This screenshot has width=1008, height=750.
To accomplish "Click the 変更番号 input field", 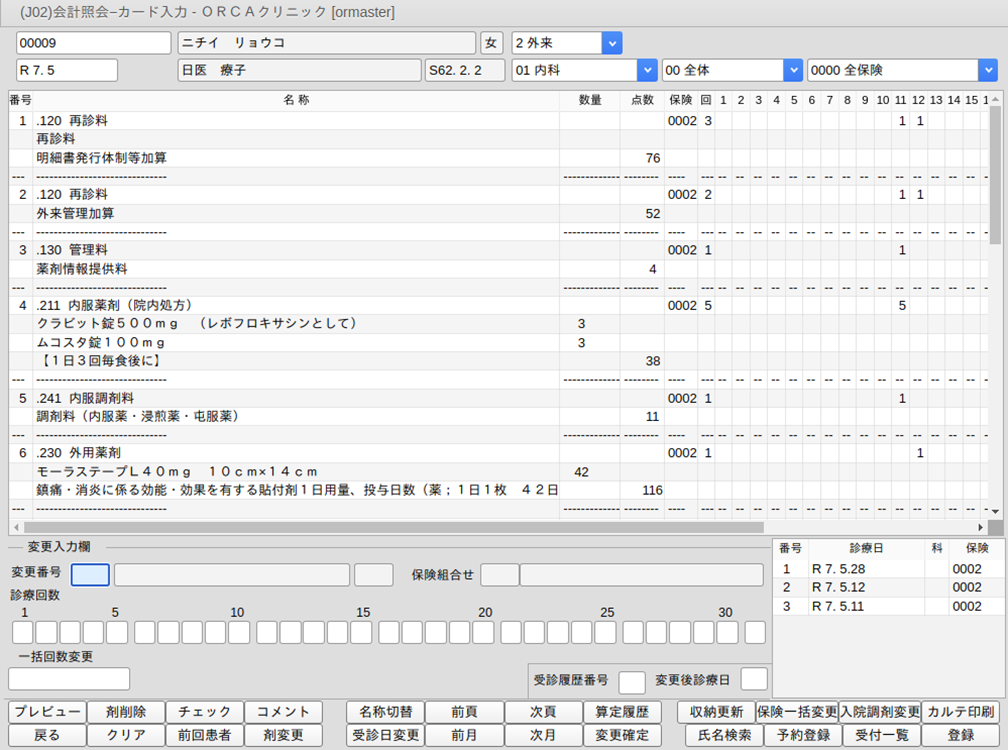I will (x=90, y=574).
